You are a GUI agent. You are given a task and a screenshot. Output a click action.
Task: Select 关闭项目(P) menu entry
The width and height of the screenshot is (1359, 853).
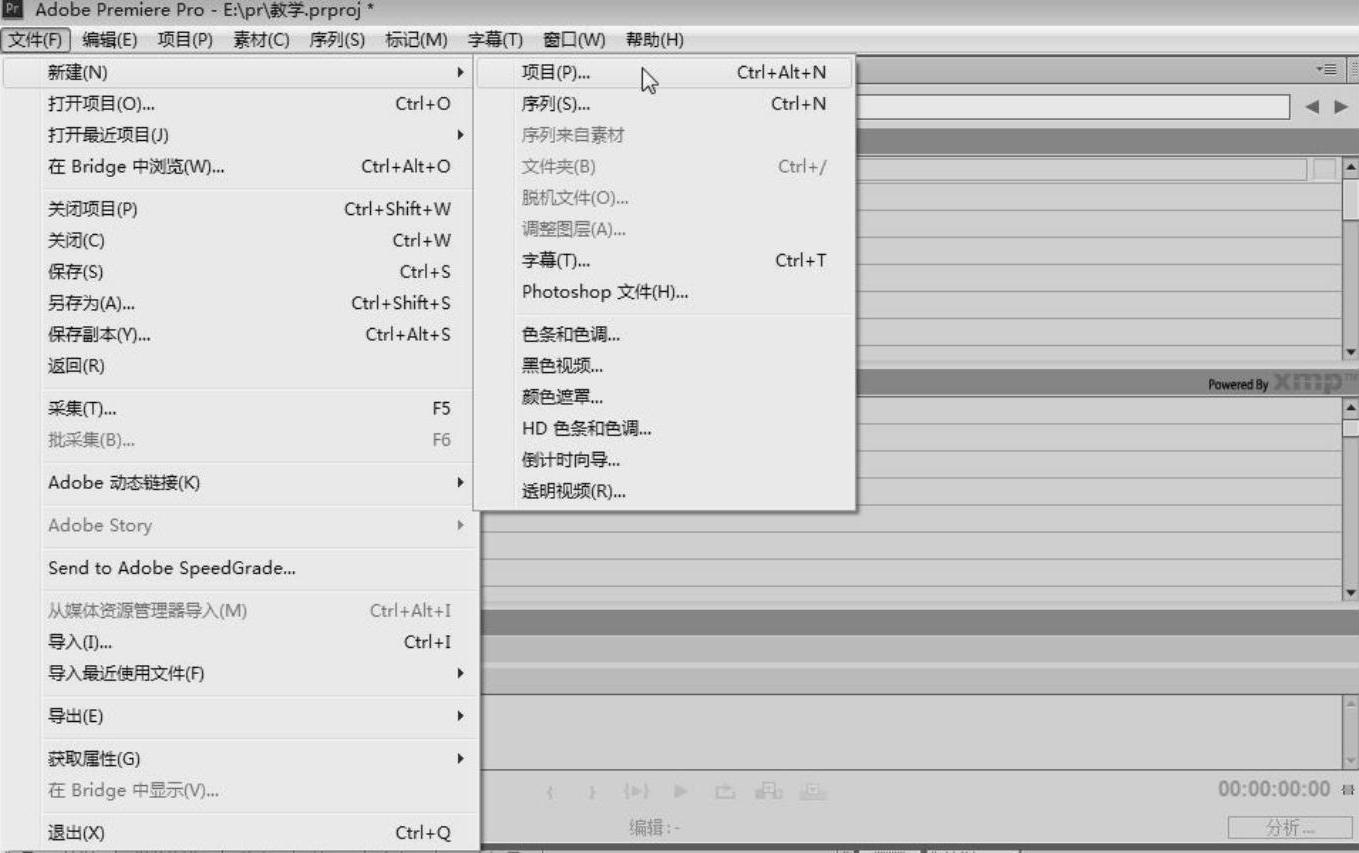coord(240,209)
